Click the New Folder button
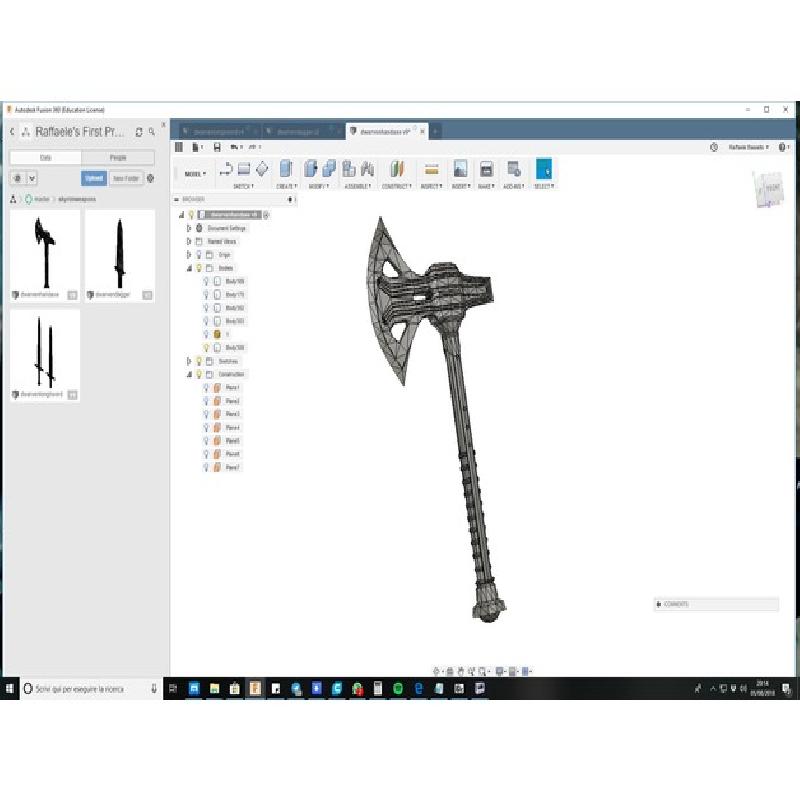The image size is (800, 800). [126, 179]
